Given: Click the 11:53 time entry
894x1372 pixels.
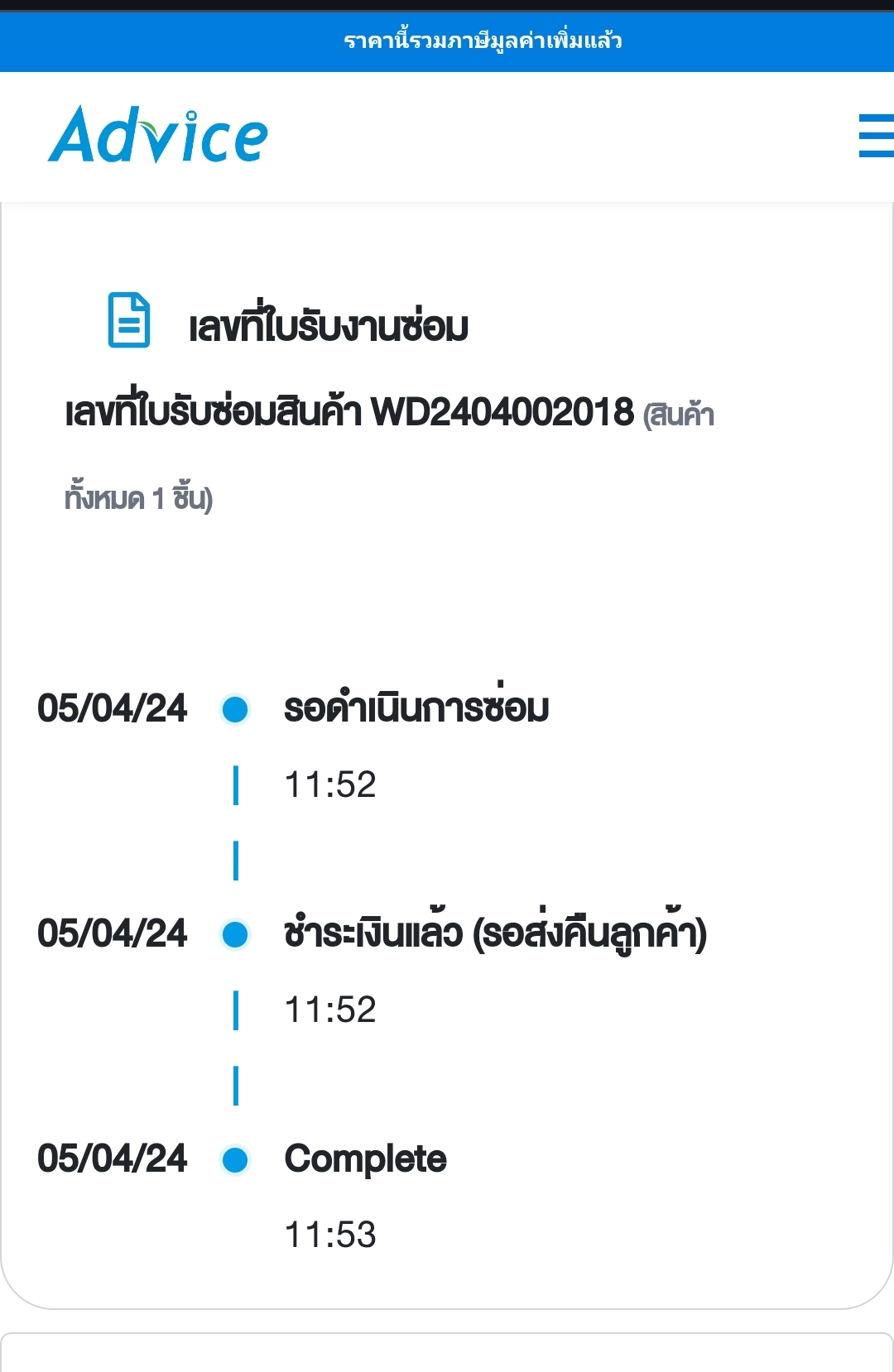Looking at the screenshot, I should point(330,1235).
